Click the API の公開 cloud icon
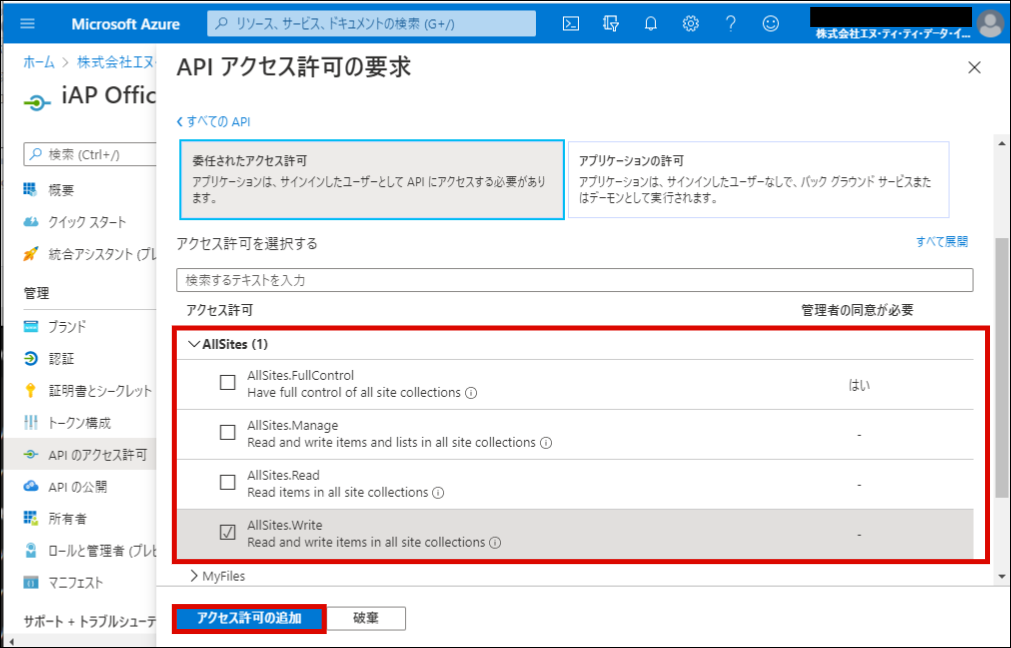The height and width of the screenshot is (648, 1011). point(30,486)
